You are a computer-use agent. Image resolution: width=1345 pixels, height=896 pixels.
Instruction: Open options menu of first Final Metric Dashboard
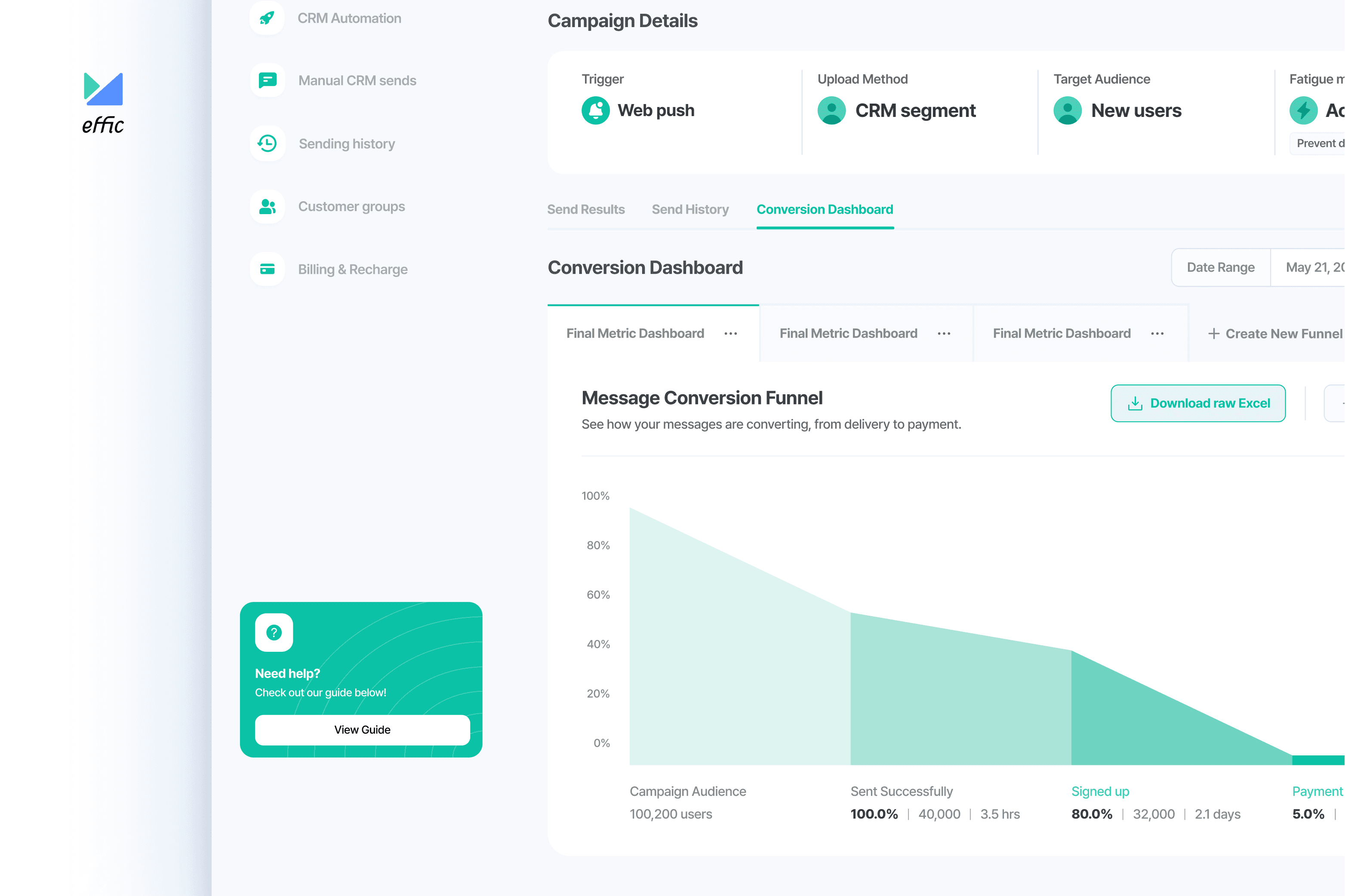point(730,334)
